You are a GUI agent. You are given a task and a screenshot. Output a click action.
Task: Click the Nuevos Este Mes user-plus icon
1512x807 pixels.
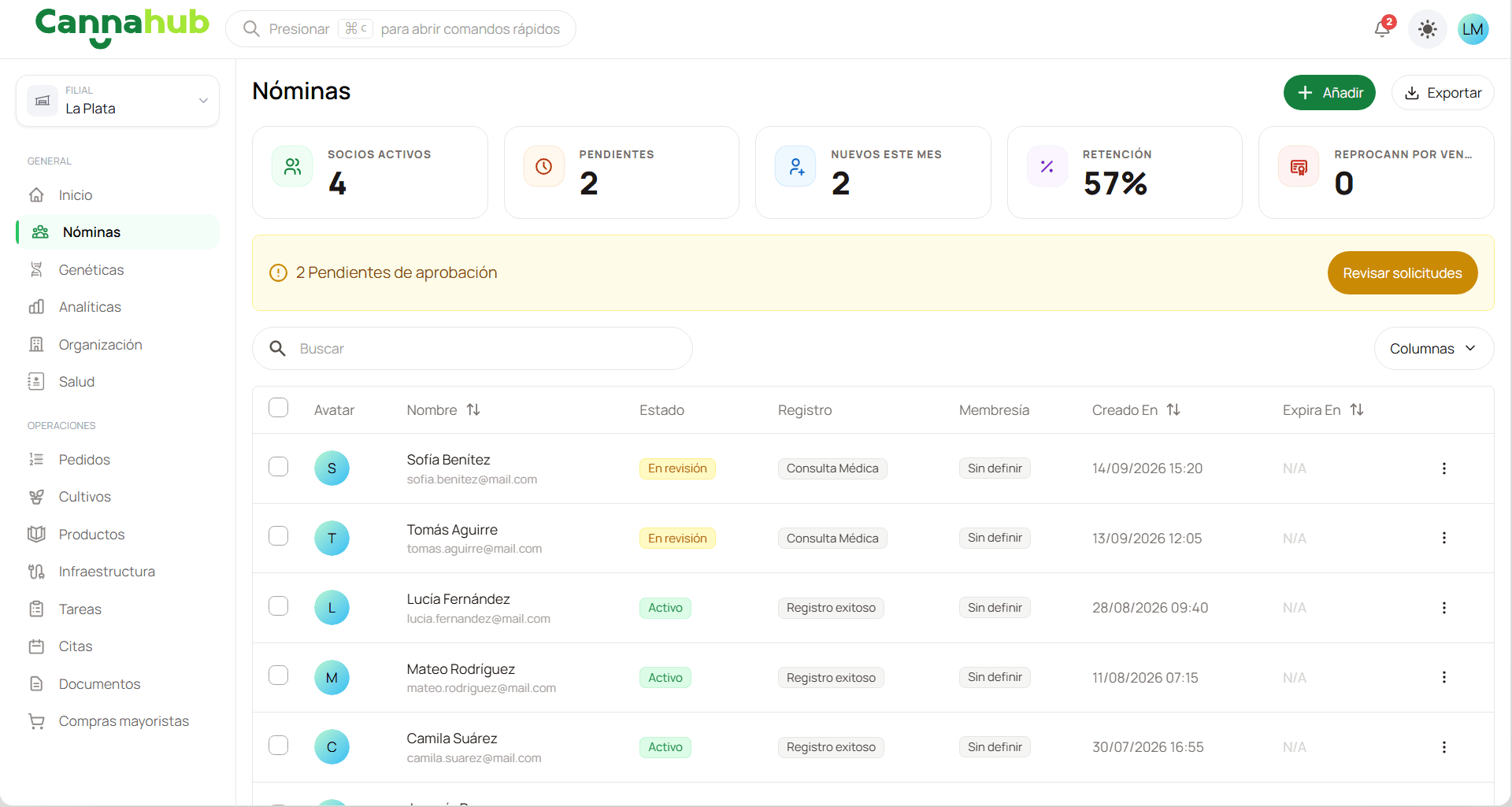(x=795, y=166)
